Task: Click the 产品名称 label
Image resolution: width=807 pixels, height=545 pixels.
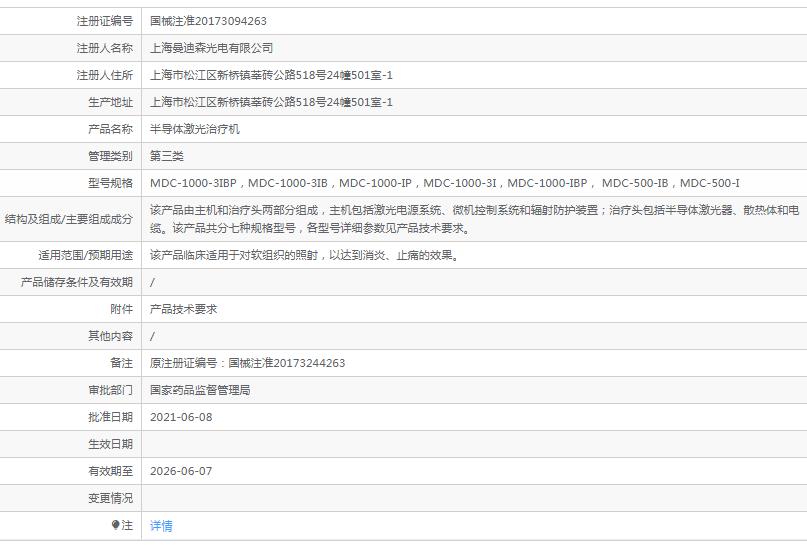Action: 110,129
